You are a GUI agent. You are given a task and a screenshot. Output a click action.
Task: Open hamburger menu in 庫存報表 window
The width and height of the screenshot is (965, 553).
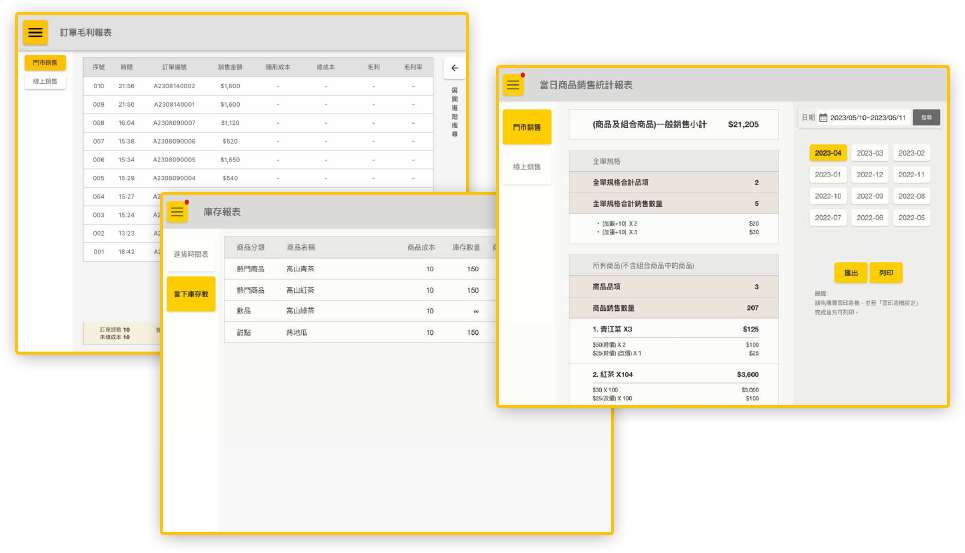point(178,212)
